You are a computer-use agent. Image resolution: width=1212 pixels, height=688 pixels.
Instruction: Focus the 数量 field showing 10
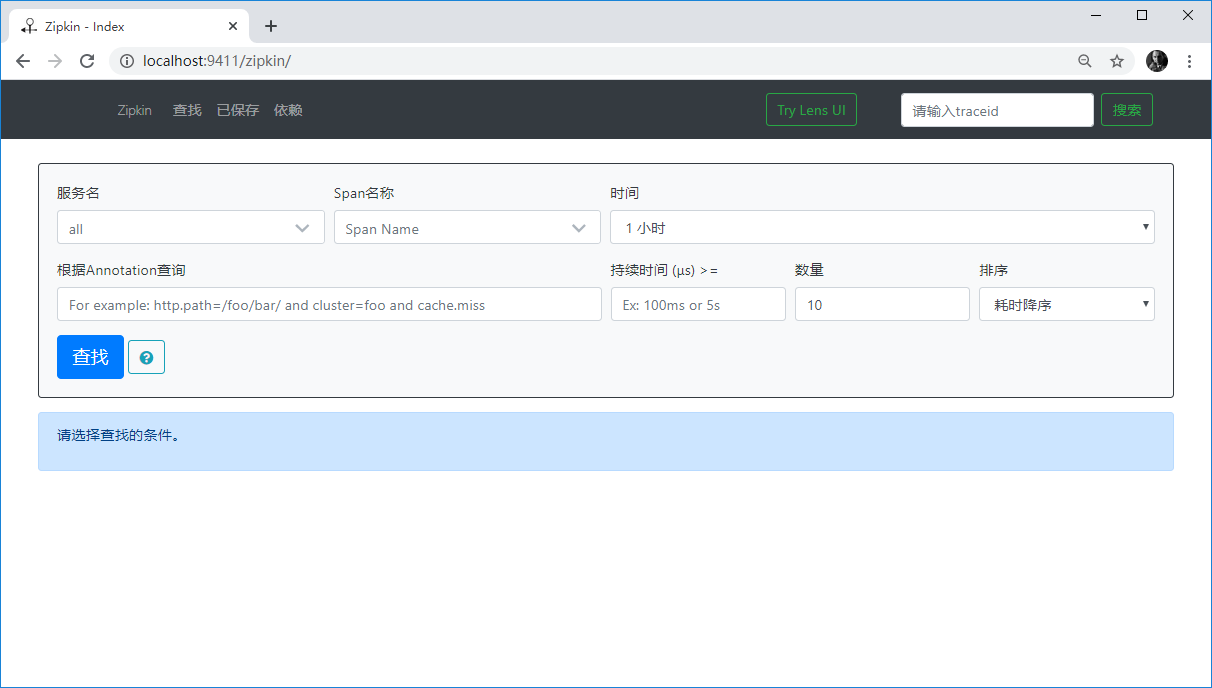882,304
